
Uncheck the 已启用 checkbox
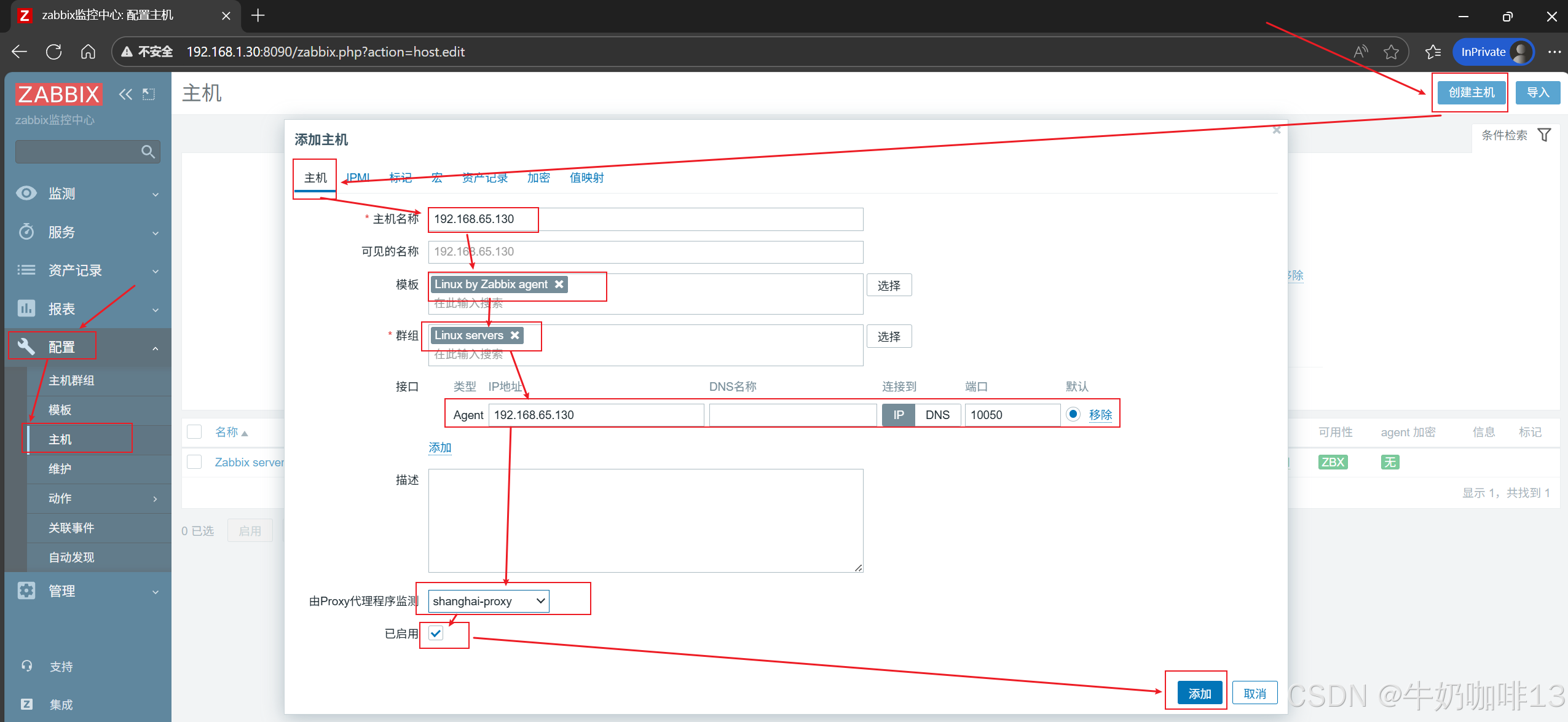(x=436, y=633)
